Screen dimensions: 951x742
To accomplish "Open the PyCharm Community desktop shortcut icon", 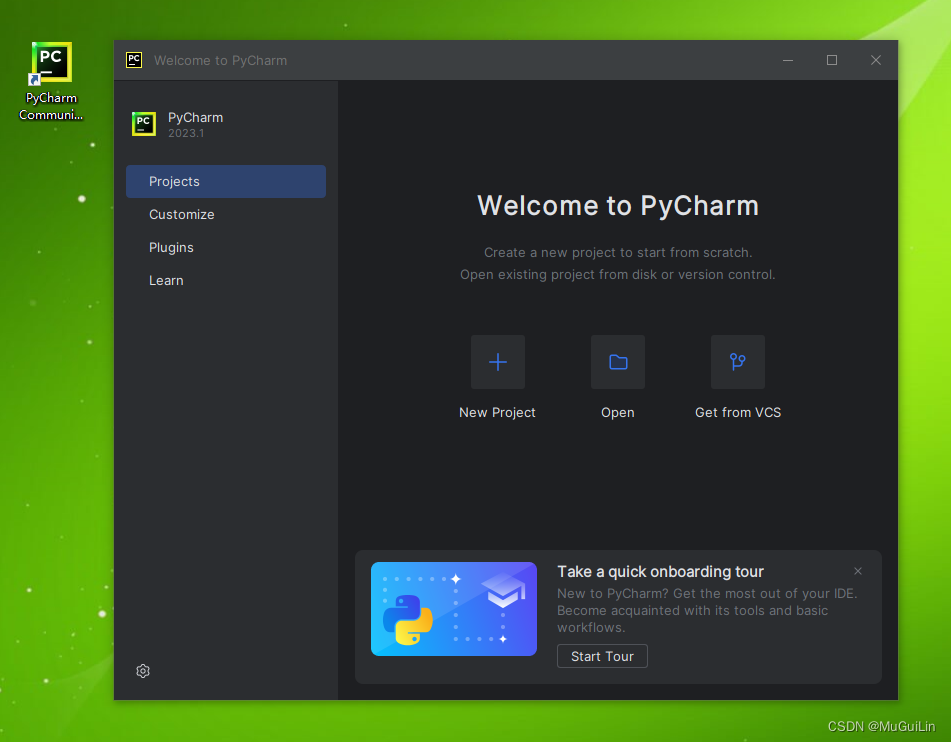I will pyautogui.click(x=51, y=80).
